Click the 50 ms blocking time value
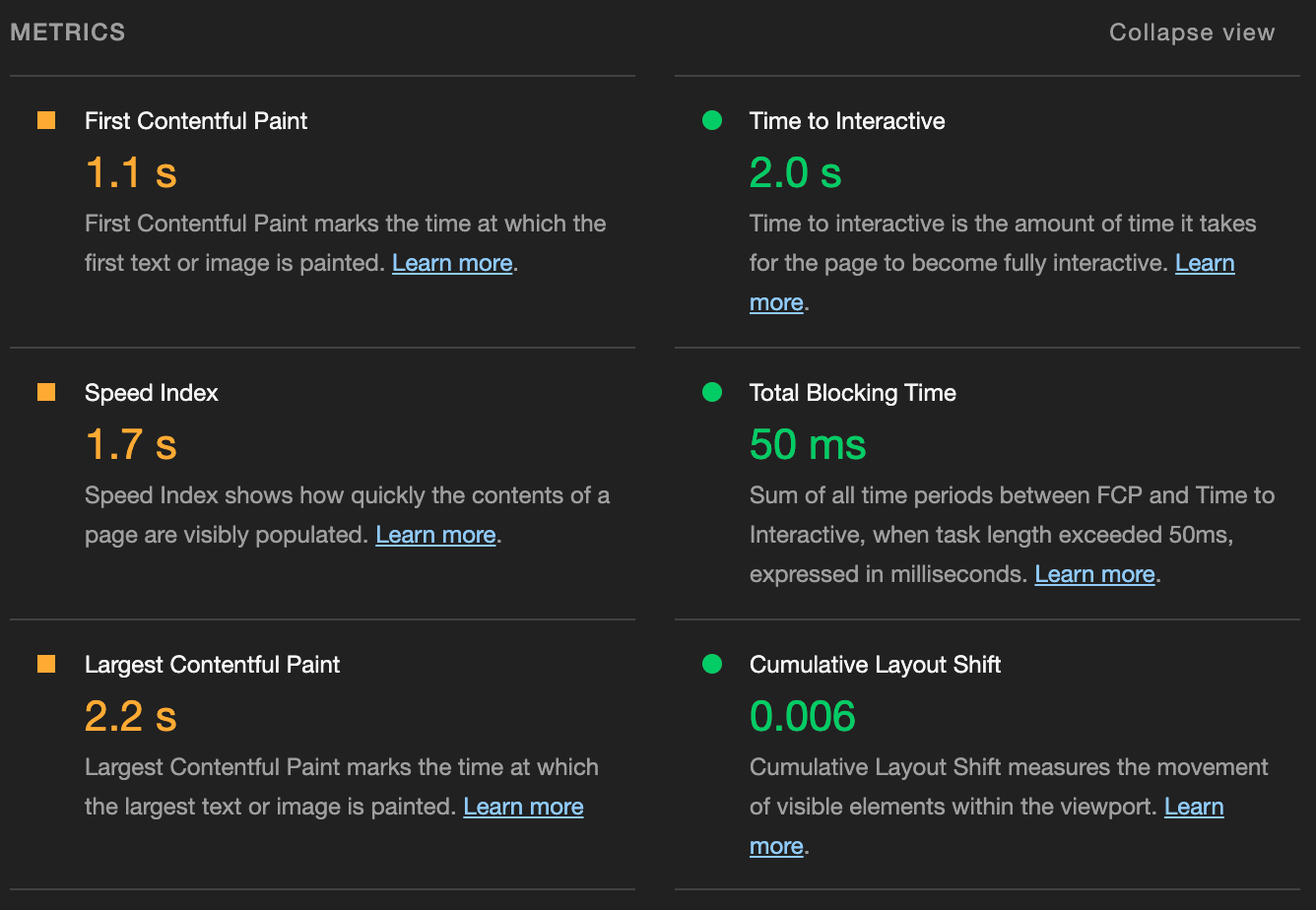 coord(808,444)
